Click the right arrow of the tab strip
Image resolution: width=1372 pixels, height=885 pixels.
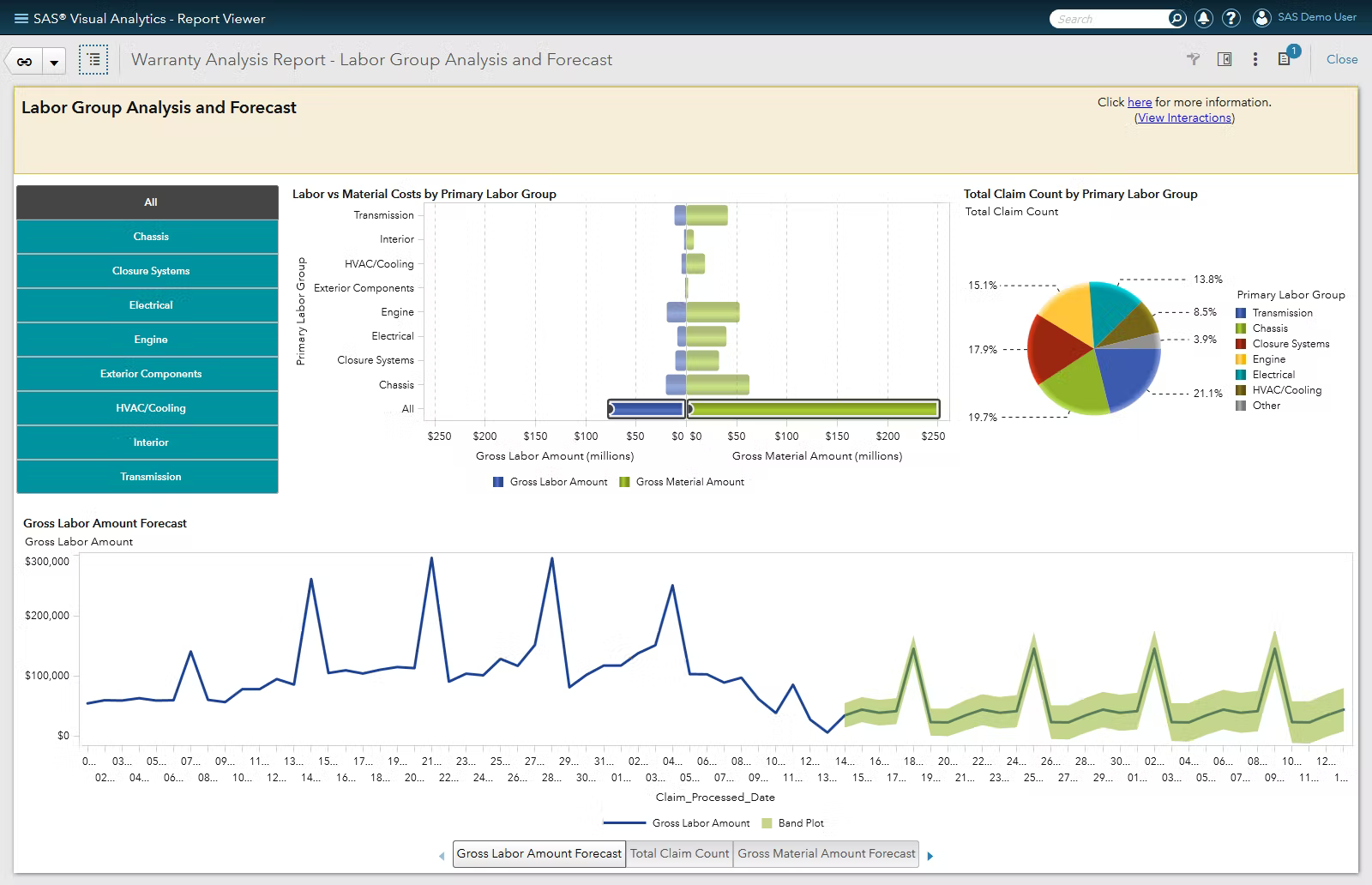click(x=930, y=856)
